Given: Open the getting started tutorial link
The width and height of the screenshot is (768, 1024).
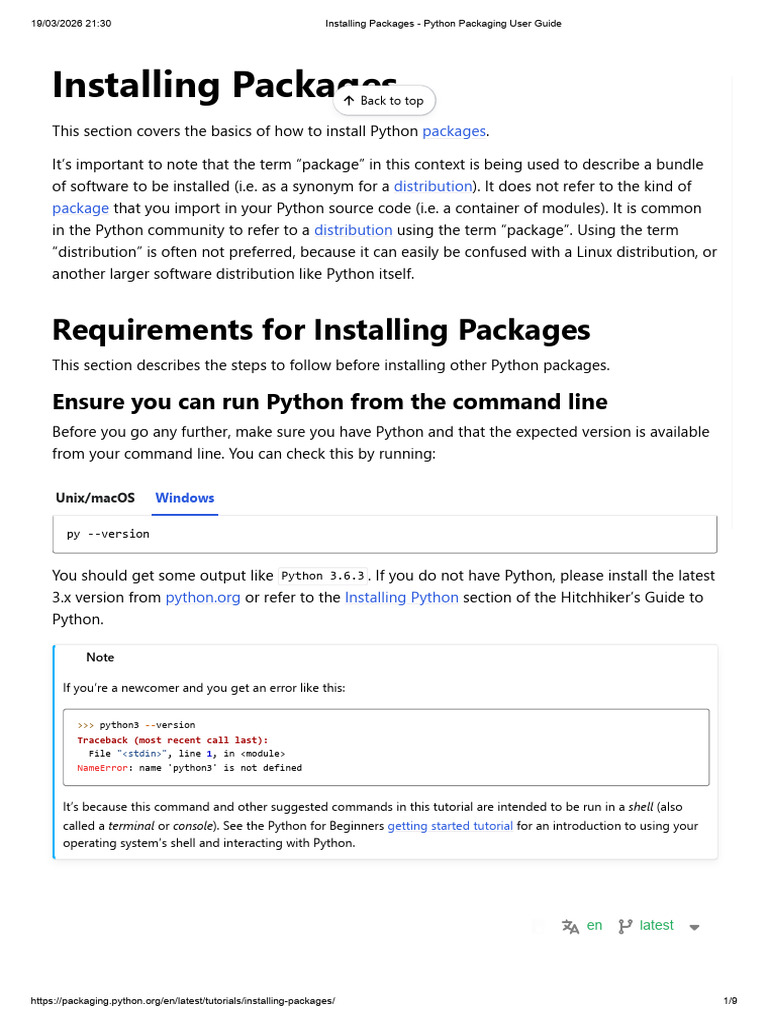Looking at the screenshot, I should coord(450,826).
